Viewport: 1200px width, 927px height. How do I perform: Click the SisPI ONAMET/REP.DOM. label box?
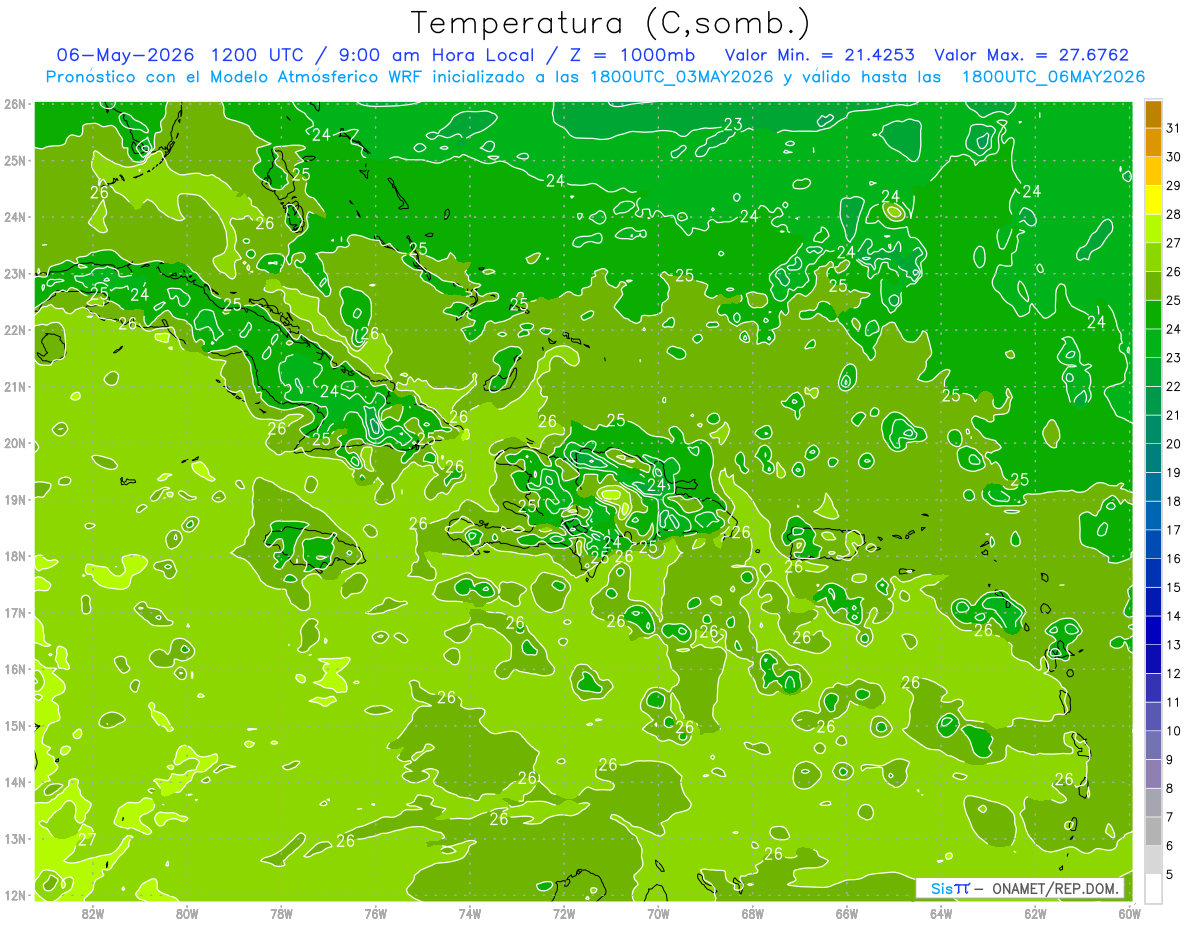point(1020,888)
